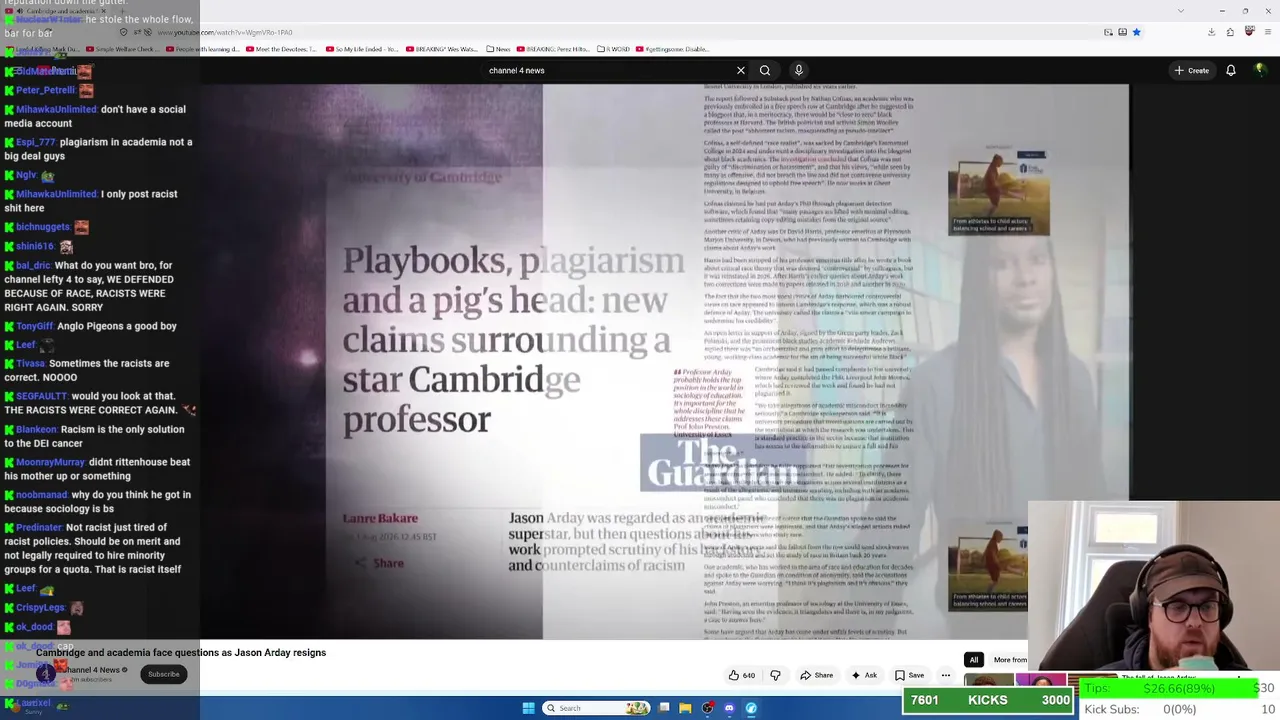This screenshot has width=1280, height=720.
Task: Click the Windows taskbar Search box
Action: tap(598, 708)
